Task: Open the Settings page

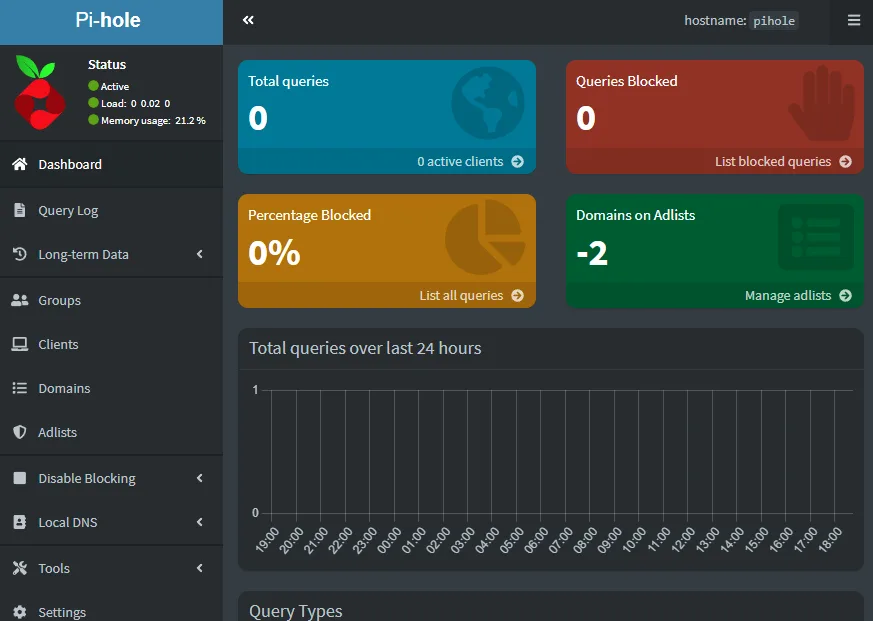Action: point(111,610)
